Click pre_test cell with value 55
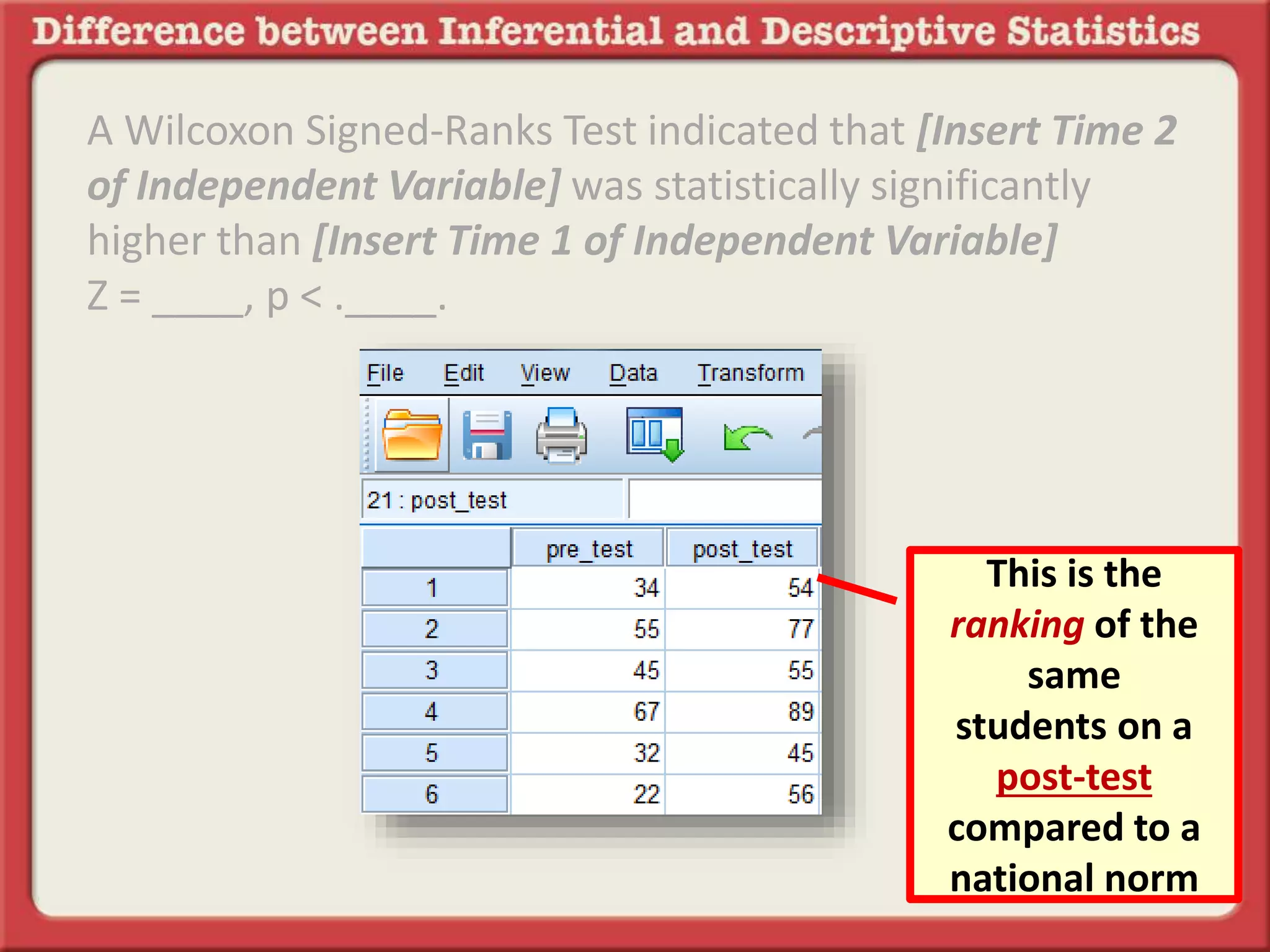The height and width of the screenshot is (952, 1270). [x=587, y=629]
